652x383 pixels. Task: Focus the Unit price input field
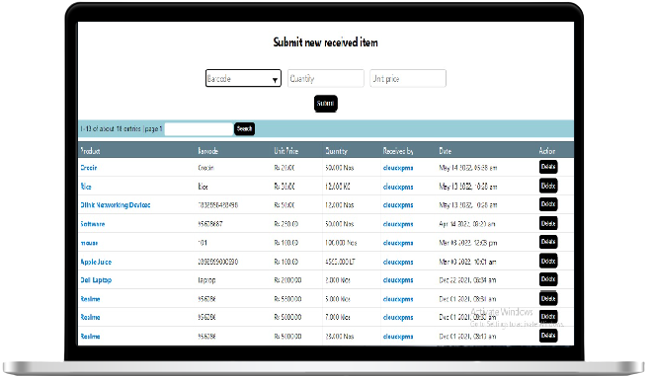[408, 78]
